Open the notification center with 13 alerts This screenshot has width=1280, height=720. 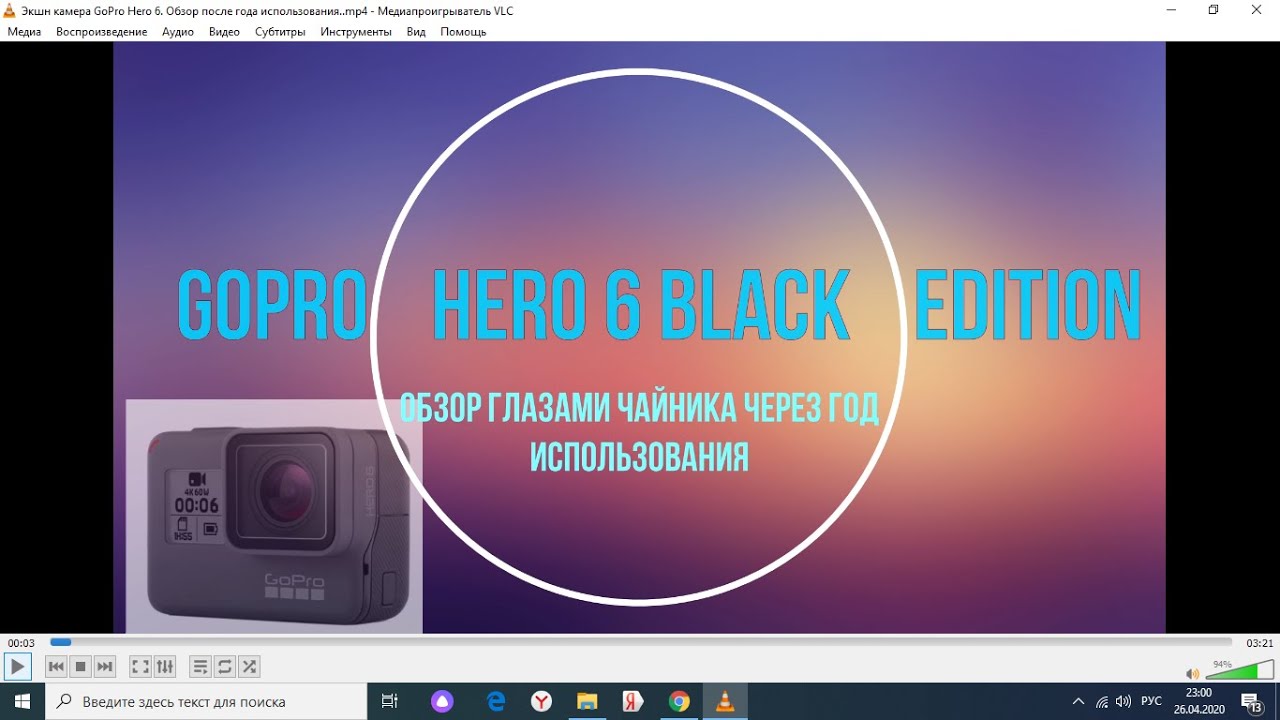[1251, 702]
